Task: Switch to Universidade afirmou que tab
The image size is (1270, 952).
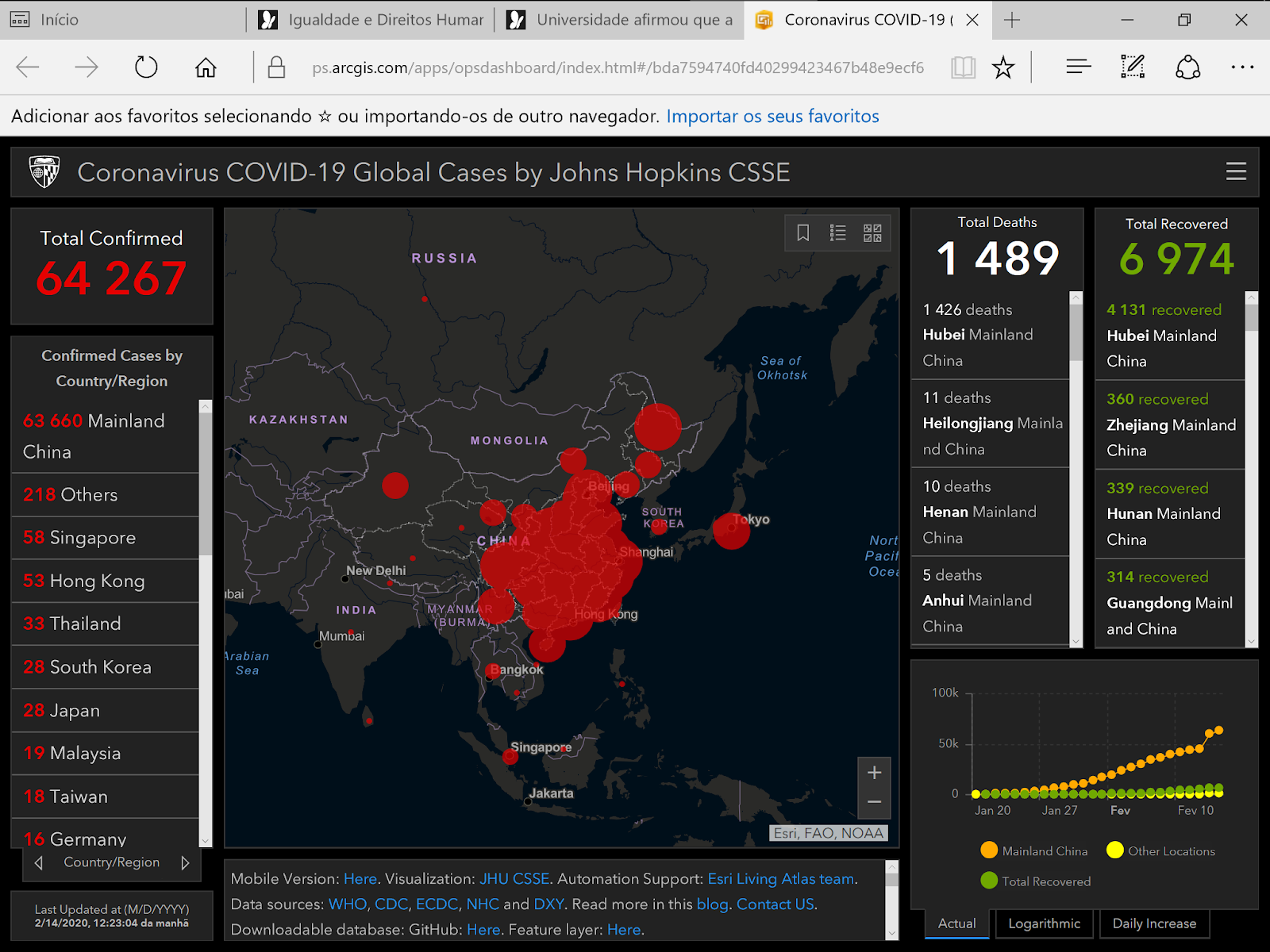Action: coord(619,20)
